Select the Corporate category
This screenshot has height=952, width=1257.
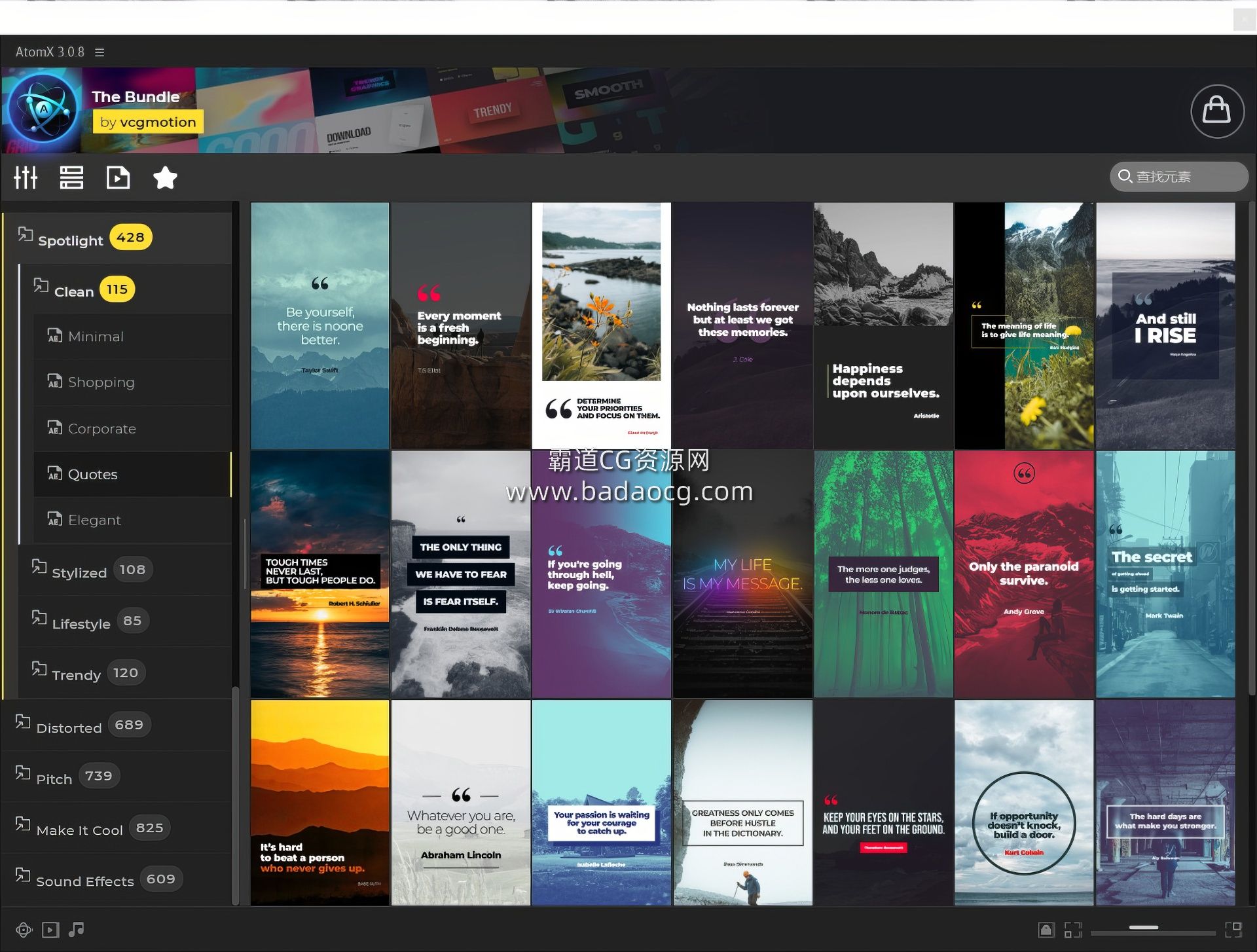pyautogui.click(x=132, y=428)
